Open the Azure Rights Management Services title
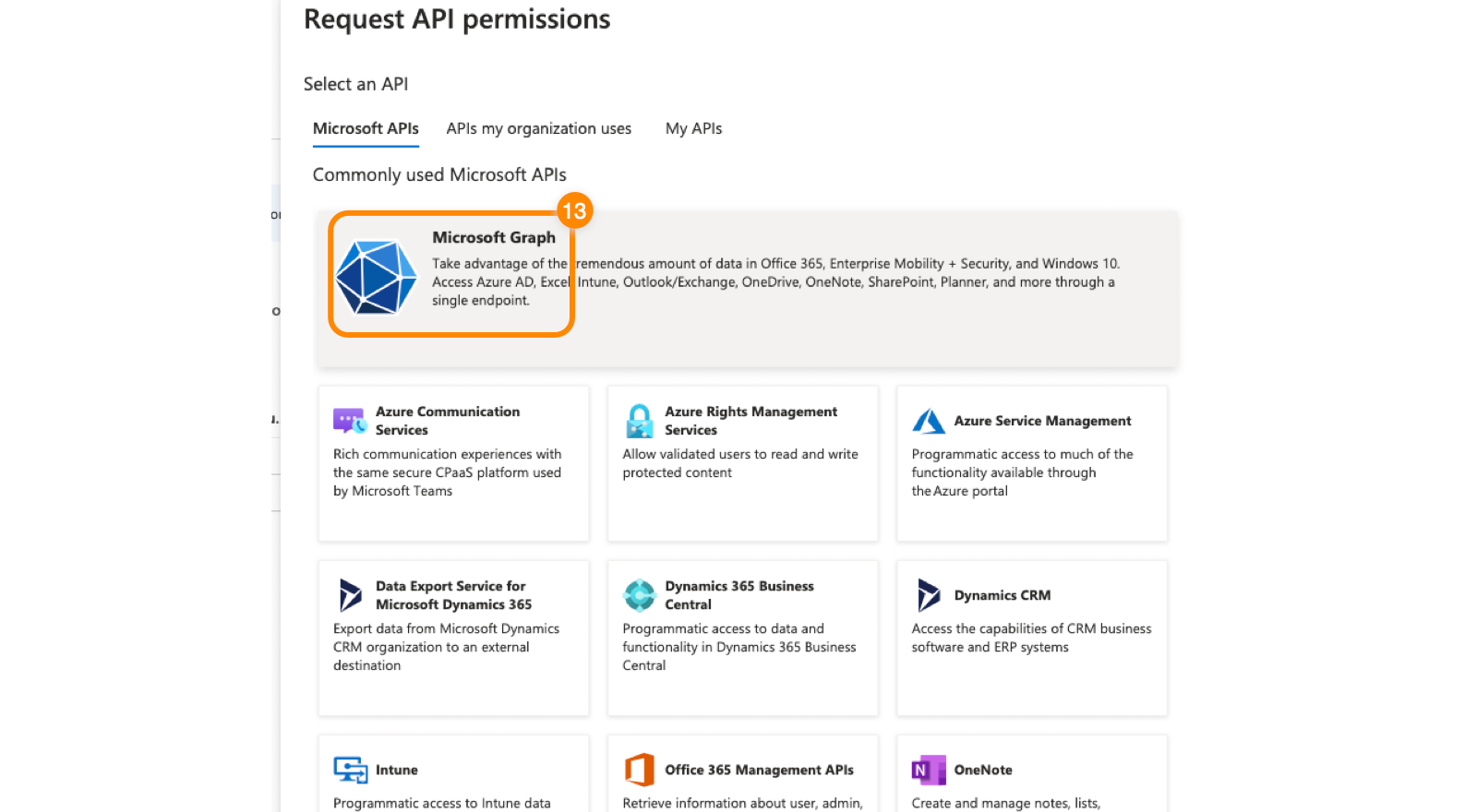 tap(751, 421)
